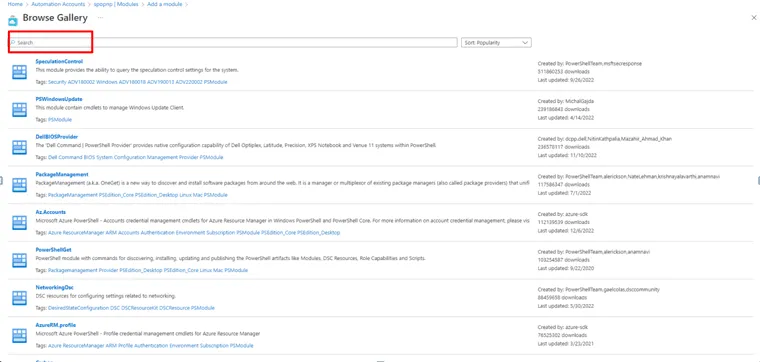
Task: Click the BIOS tag under DellBIOSProvider
Action: (x=90, y=157)
